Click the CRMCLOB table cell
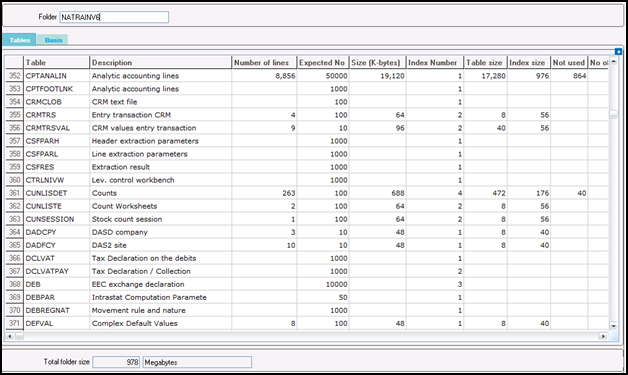 56,102
